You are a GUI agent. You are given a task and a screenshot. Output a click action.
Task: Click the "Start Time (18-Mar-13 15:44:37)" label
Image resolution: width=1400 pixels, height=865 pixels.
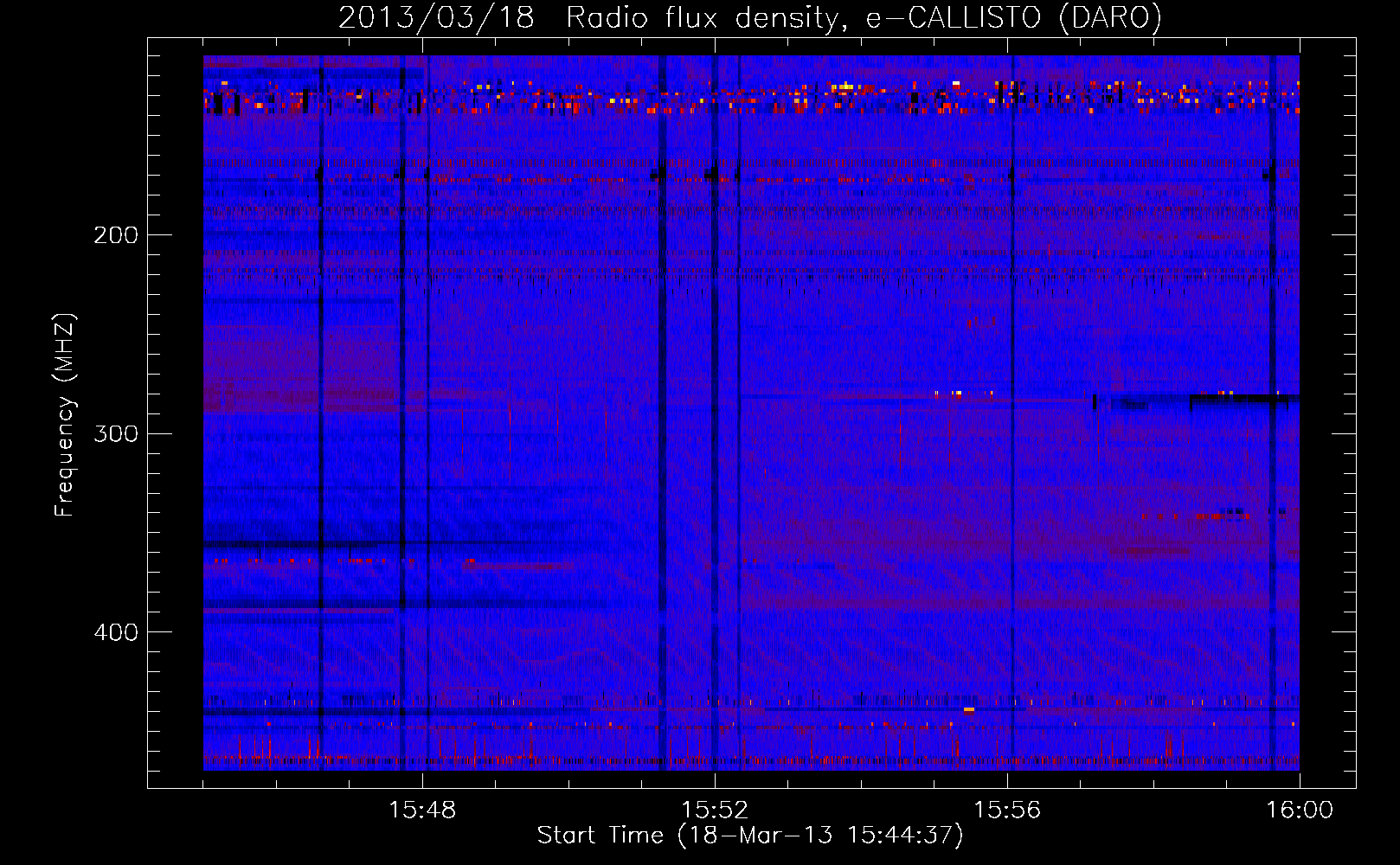click(x=750, y=836)
